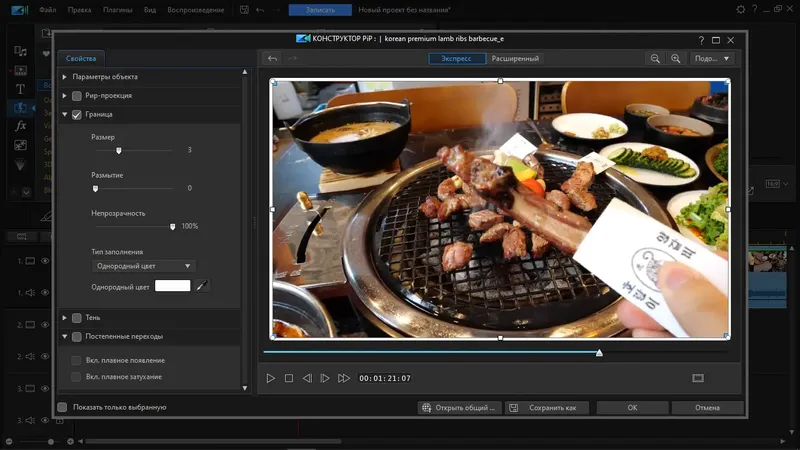Step to the next frame

tap(324, 378)
